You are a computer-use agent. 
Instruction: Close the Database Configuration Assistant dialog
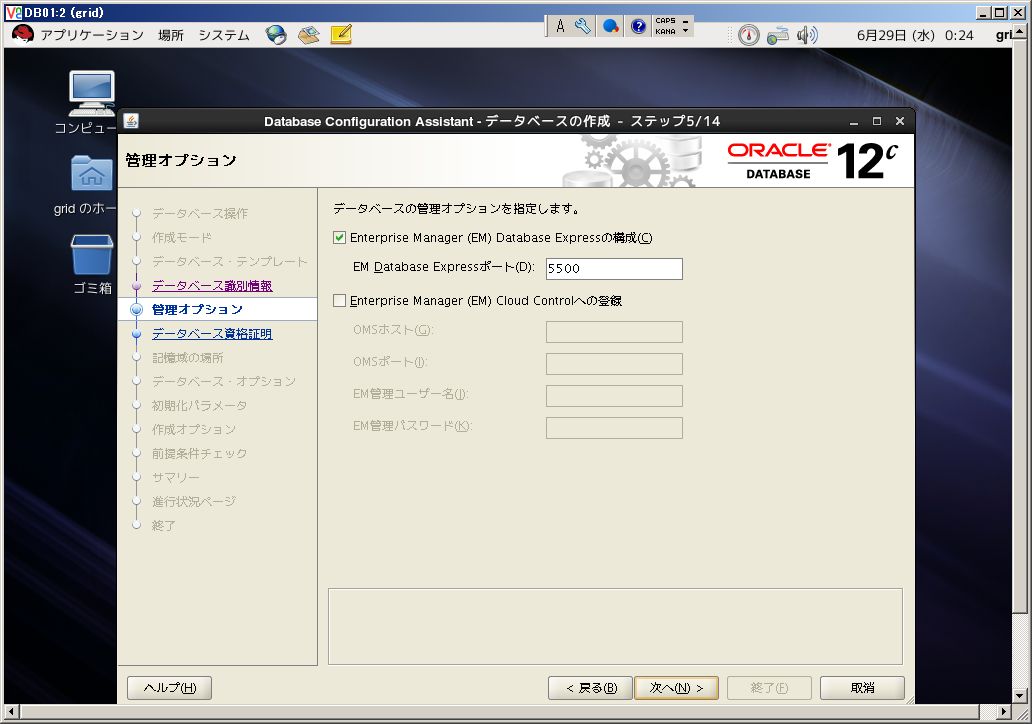pyautogui.click(x=900, y=121)
